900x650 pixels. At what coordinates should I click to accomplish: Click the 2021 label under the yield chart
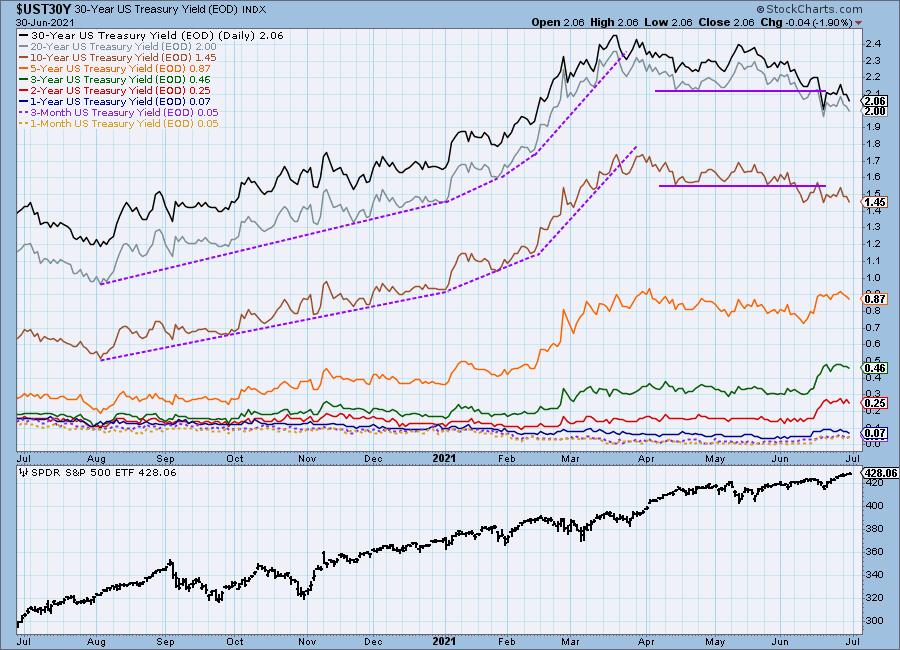(x=444, y=458)
